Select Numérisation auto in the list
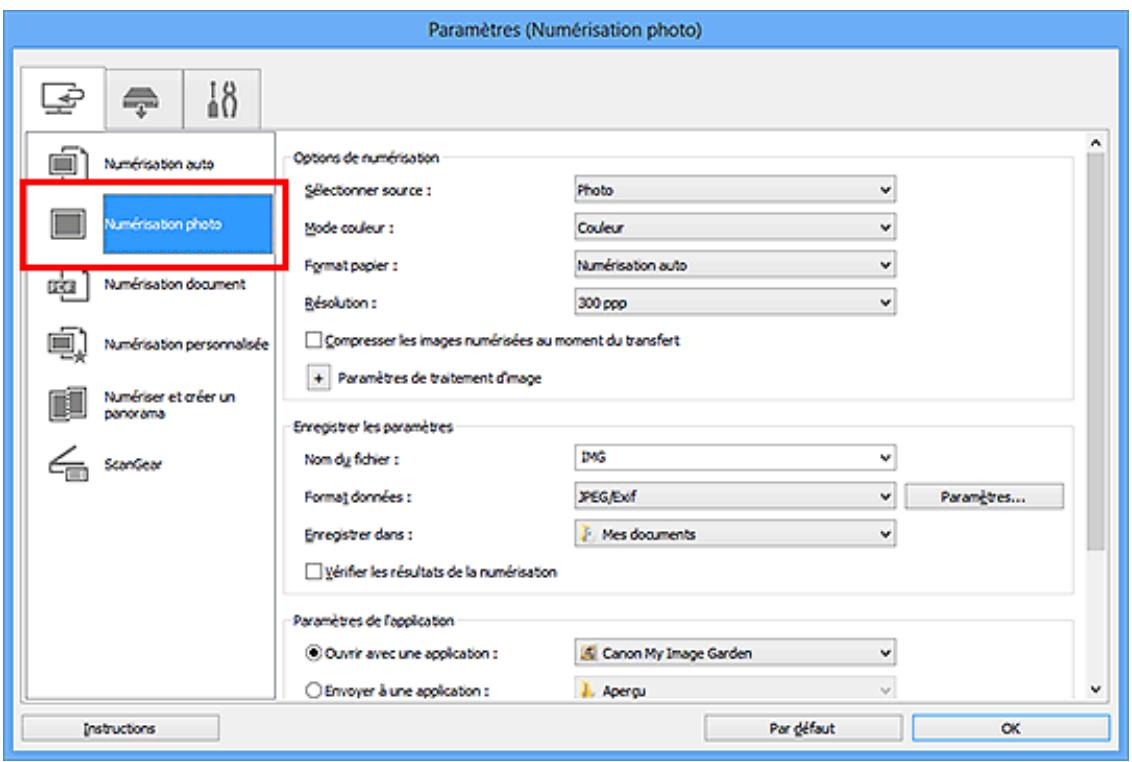The width and height of the screenshot is (1132, 762). click(159, 164)
